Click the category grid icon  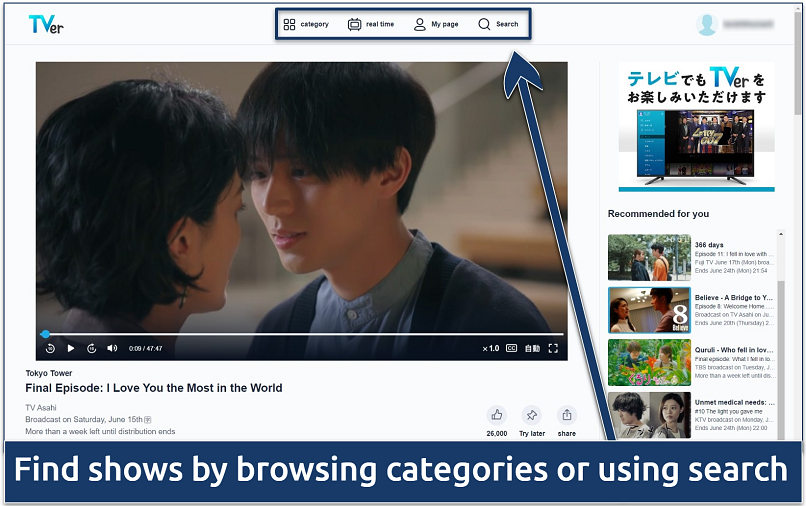tap(289, 24)
